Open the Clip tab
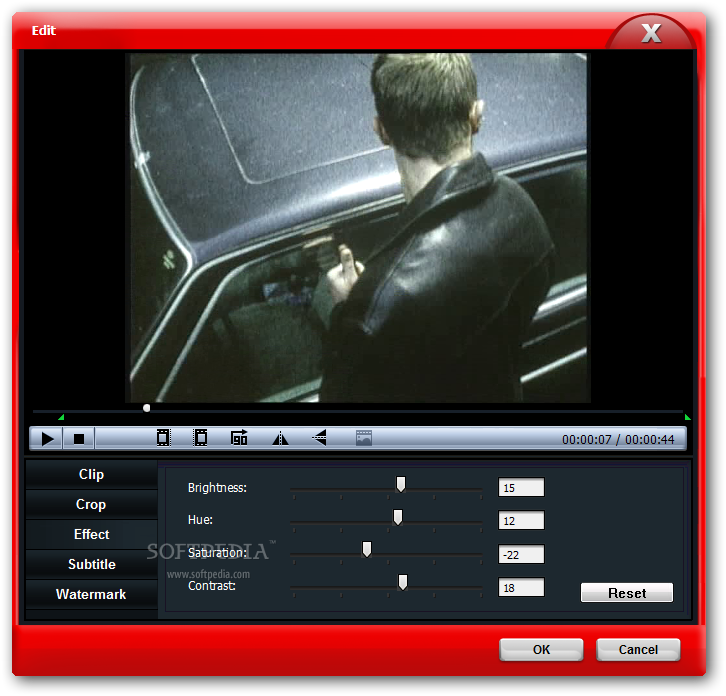This screenshot has width=726, height=696. tap(92, 475)
